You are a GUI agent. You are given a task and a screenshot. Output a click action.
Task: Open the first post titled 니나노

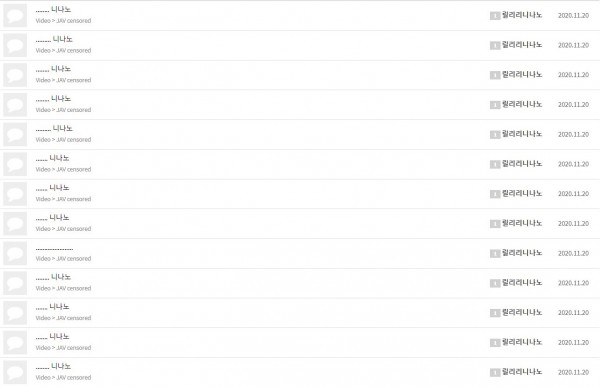(x=53, y=10)
